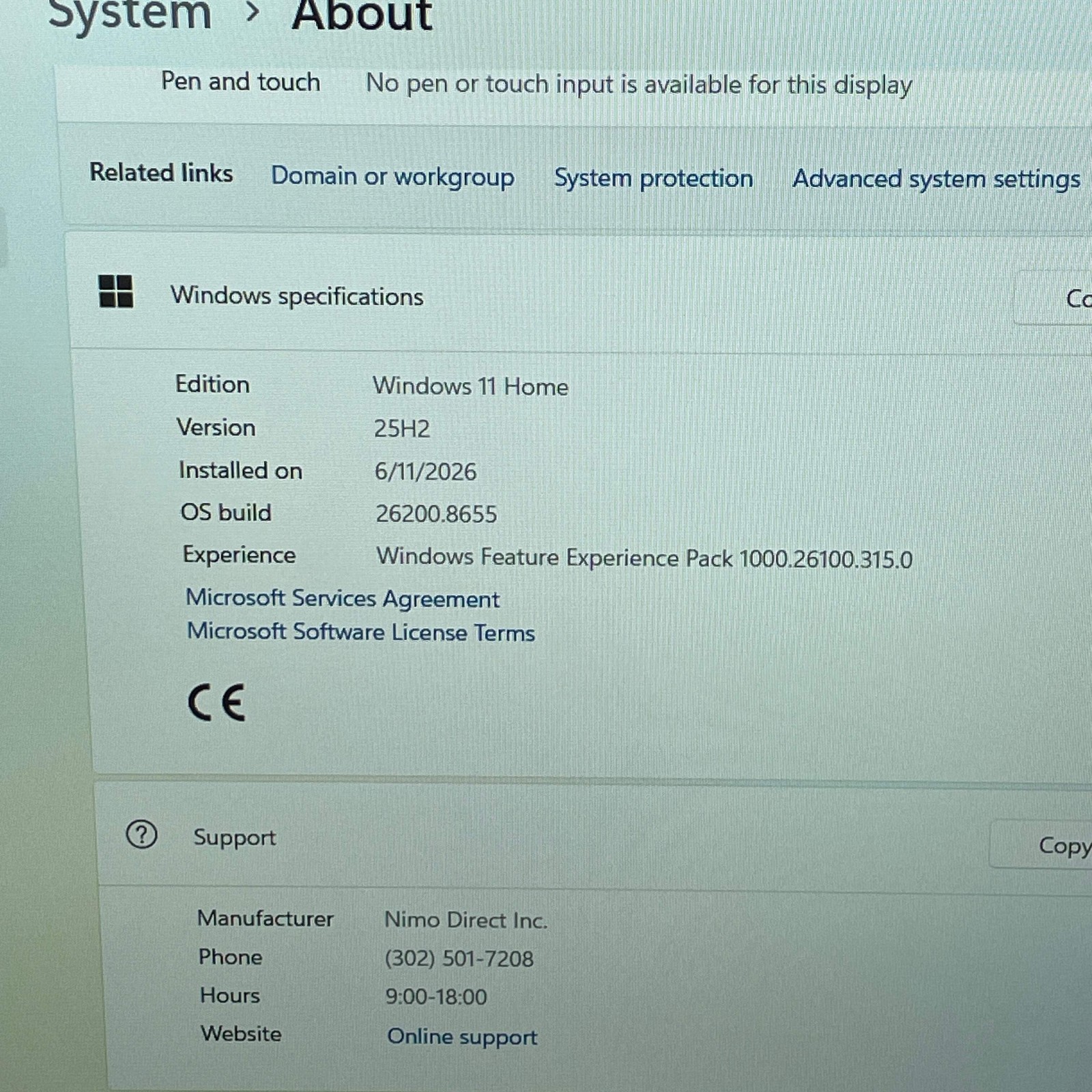Click the 'Installed on' label
This screenshot has width=1092, height=1092.
pos(240,470)
